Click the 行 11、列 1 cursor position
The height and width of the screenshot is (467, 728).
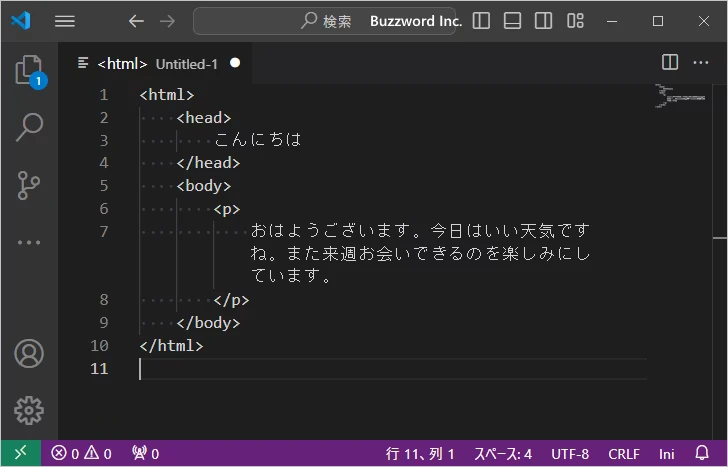click(x=420, y=454)
